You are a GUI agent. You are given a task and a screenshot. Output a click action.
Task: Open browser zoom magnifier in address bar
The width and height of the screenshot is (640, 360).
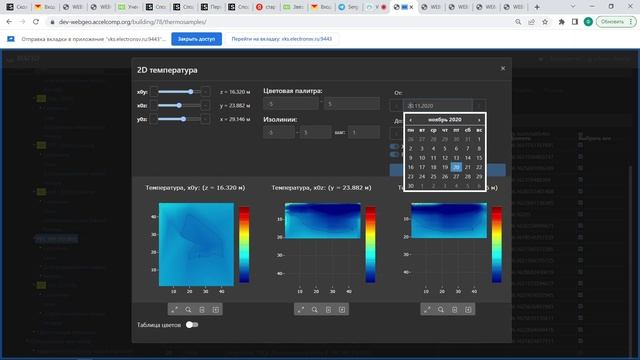click(518, 22)
